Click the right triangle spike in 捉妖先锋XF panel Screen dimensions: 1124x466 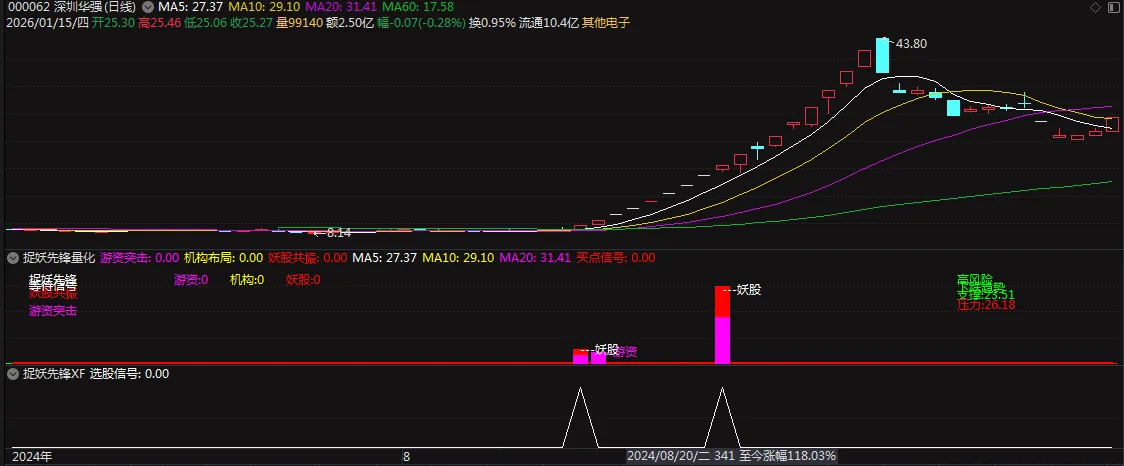722,417
